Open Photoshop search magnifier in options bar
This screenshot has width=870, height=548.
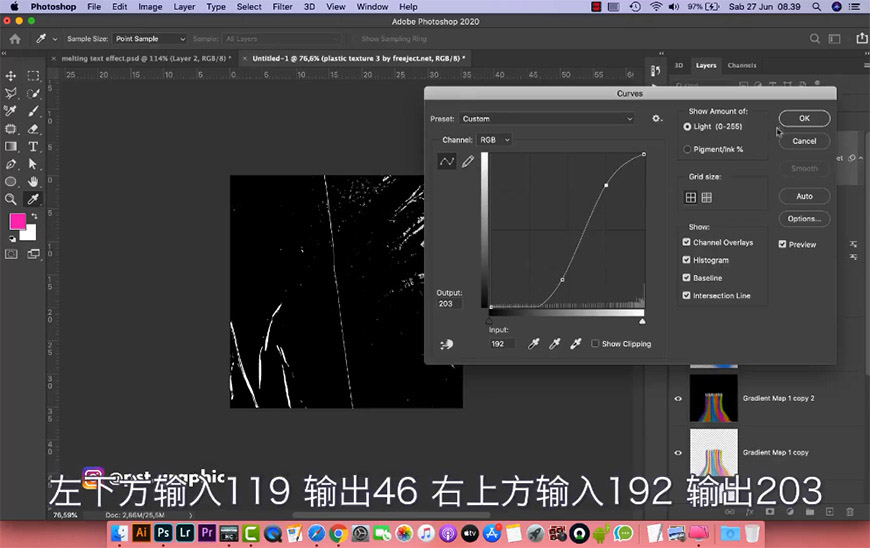point(815,39)
